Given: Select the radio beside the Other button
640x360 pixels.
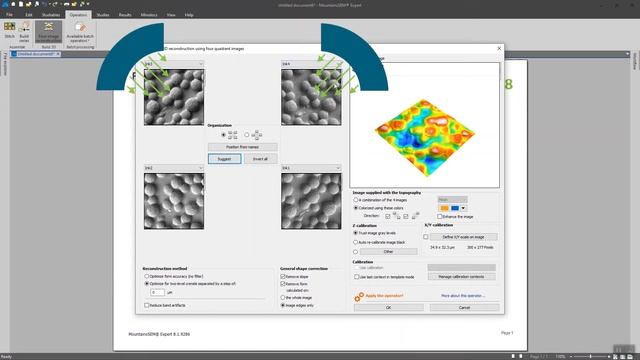Looking at the screenshot, I should [356, 252].
